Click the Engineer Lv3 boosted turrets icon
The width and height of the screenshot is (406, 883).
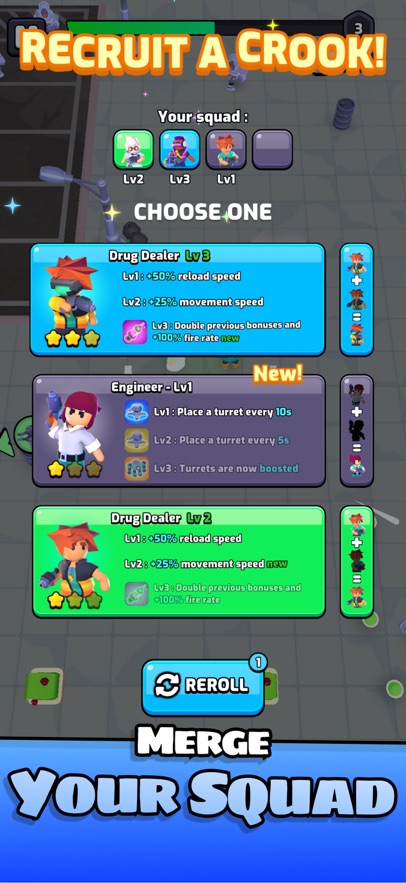tap(136, 469)
